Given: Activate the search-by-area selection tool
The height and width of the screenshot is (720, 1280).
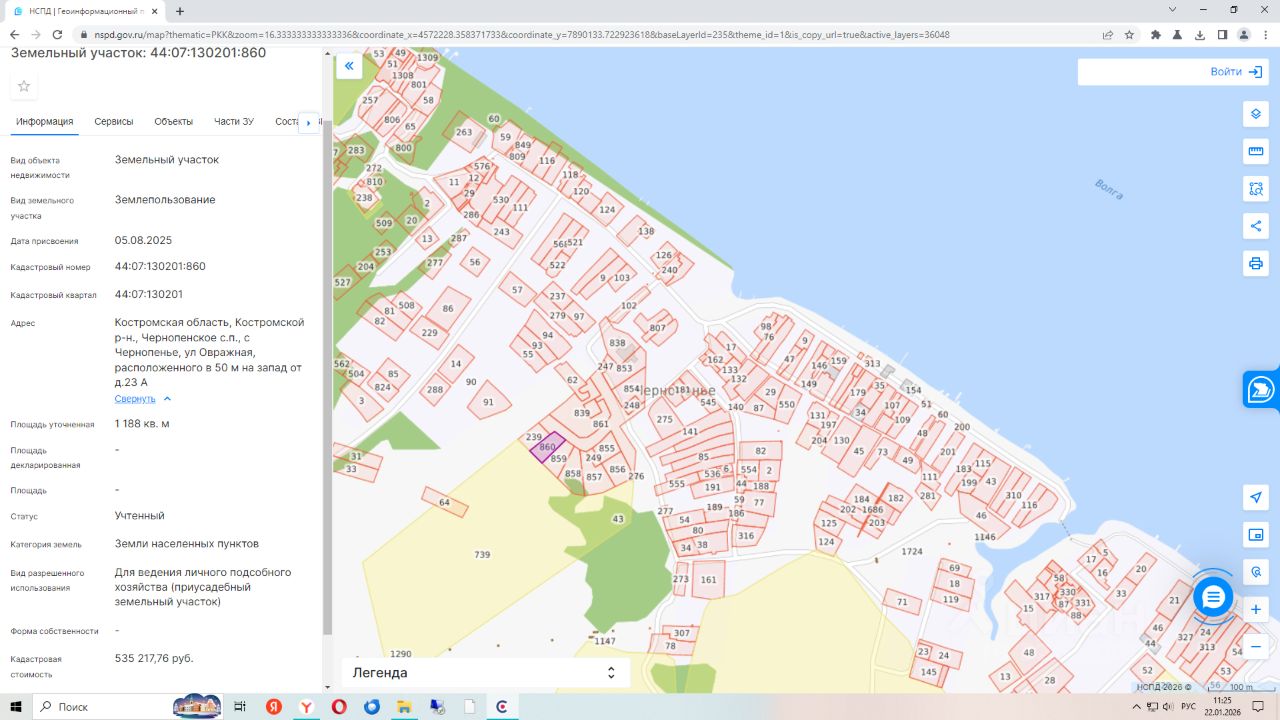Looking at the screenshot, I should coord(1256,189).
